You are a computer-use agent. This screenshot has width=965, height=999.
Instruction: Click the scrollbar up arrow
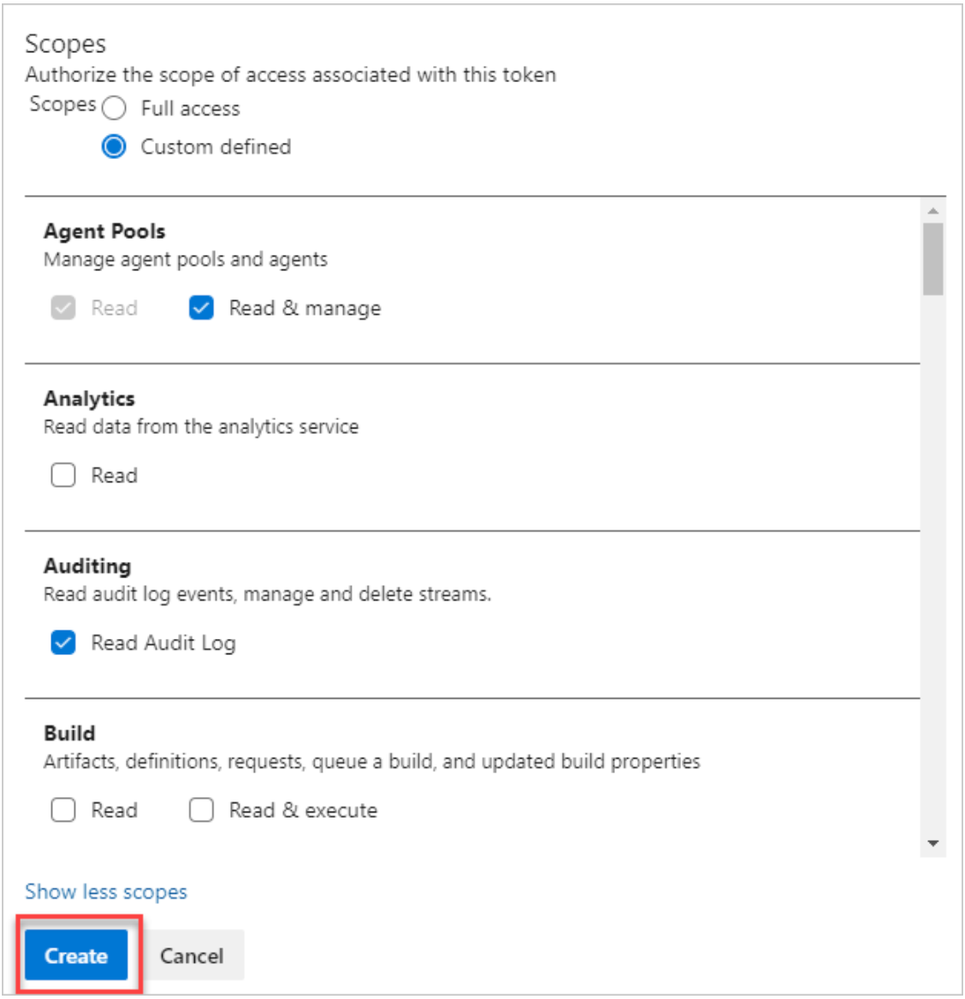(x=933, y=210)
